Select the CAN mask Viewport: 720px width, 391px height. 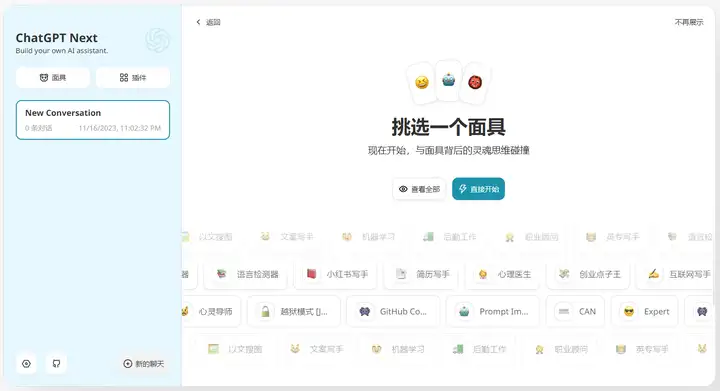point(575,312)
